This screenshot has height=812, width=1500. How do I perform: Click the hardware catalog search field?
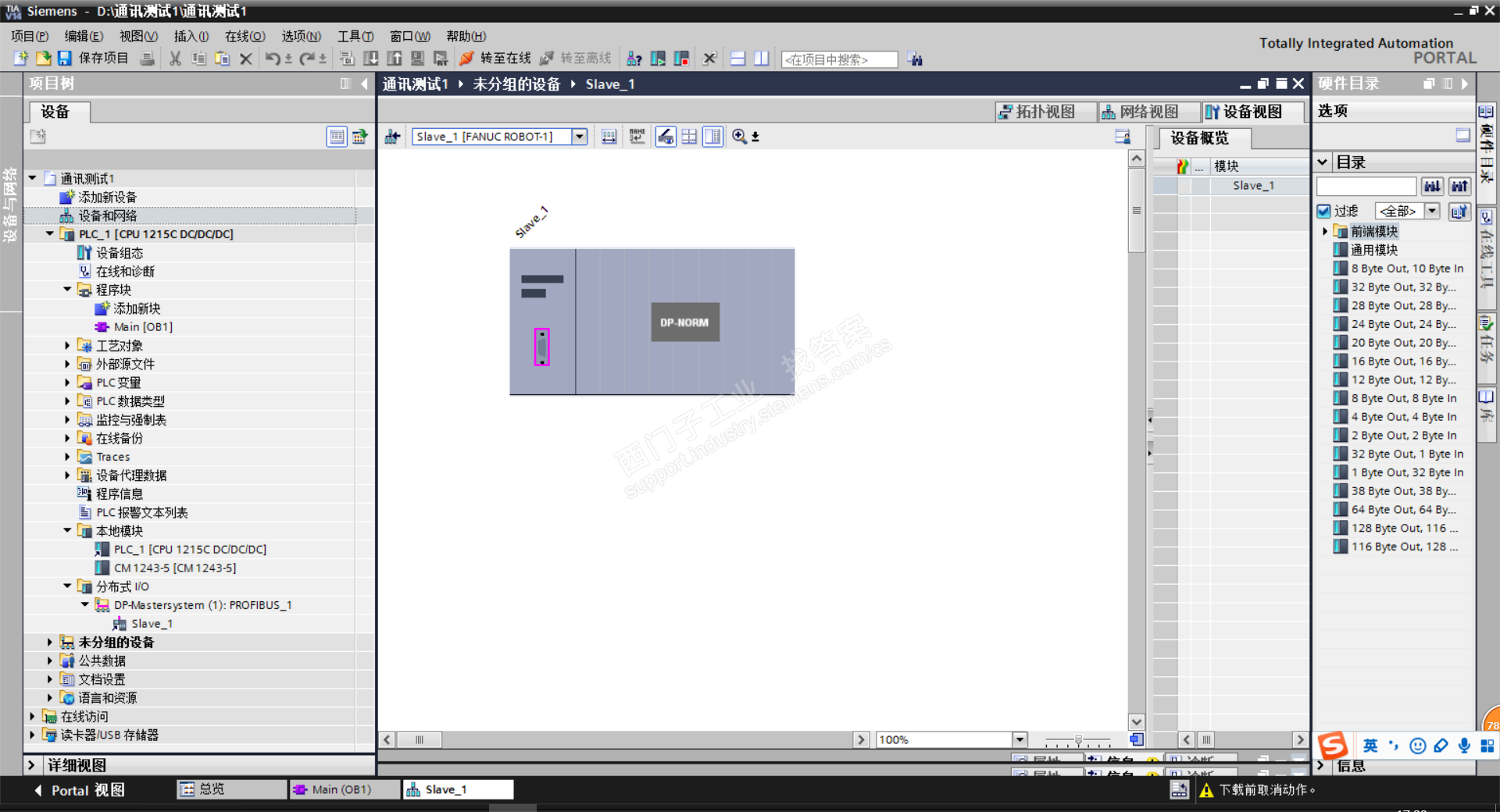coord(1366,186)
